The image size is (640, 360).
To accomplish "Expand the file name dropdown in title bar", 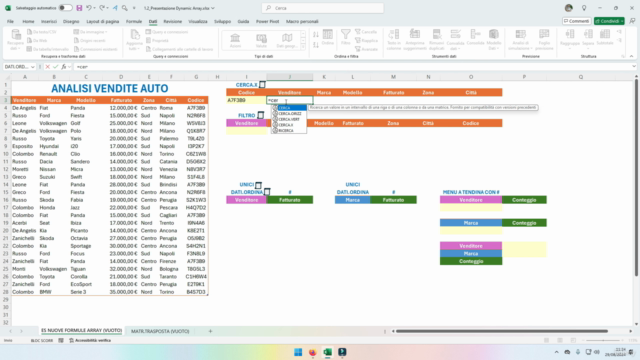I will pyautogui.click(x=213, y=8).
